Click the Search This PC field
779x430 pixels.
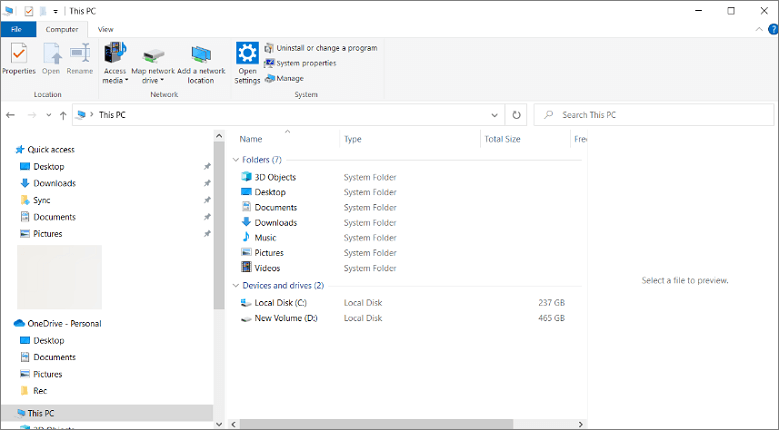pos(654,115)
